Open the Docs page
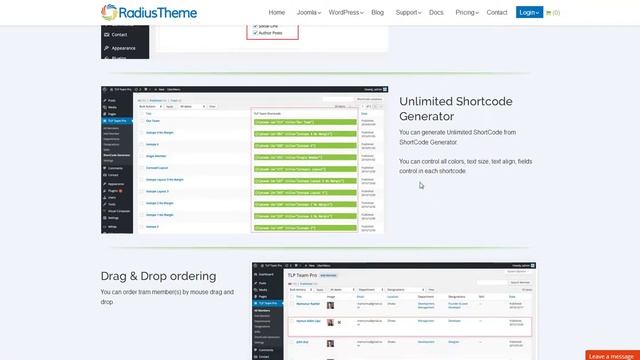 pos(436,13)
